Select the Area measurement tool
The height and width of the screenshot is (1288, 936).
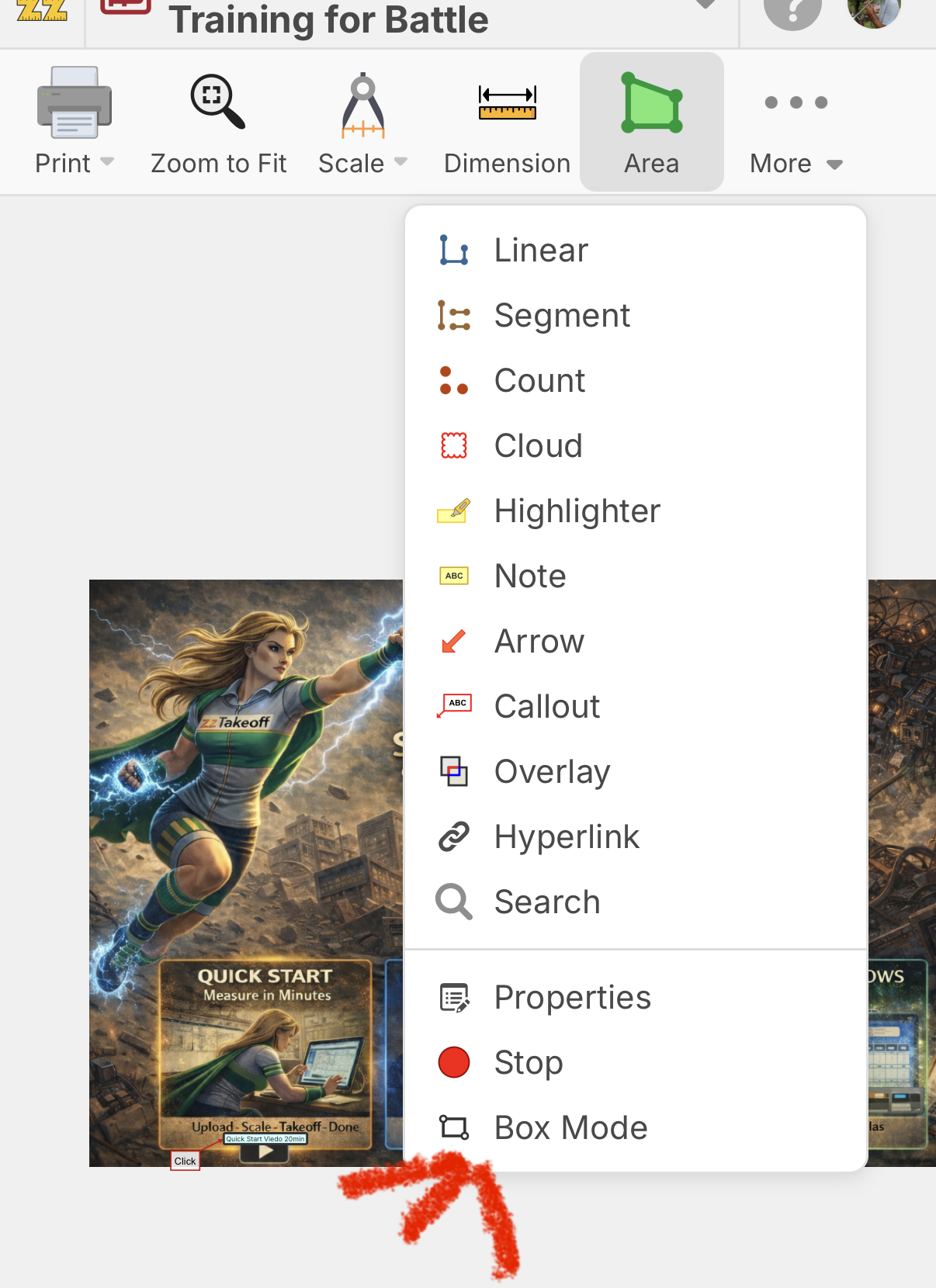click(x=651, y=122)
